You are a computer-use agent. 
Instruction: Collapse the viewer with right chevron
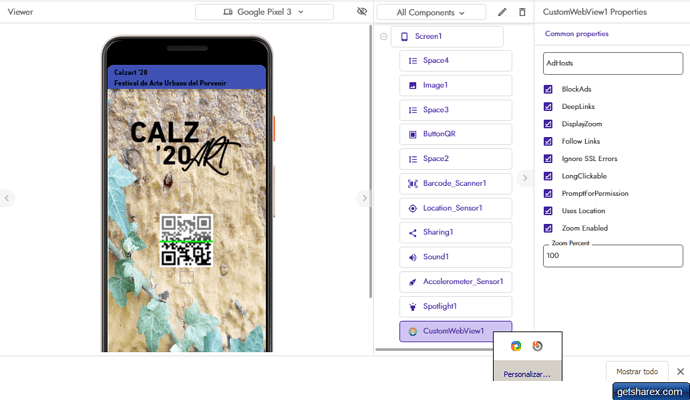click(364, 198)
